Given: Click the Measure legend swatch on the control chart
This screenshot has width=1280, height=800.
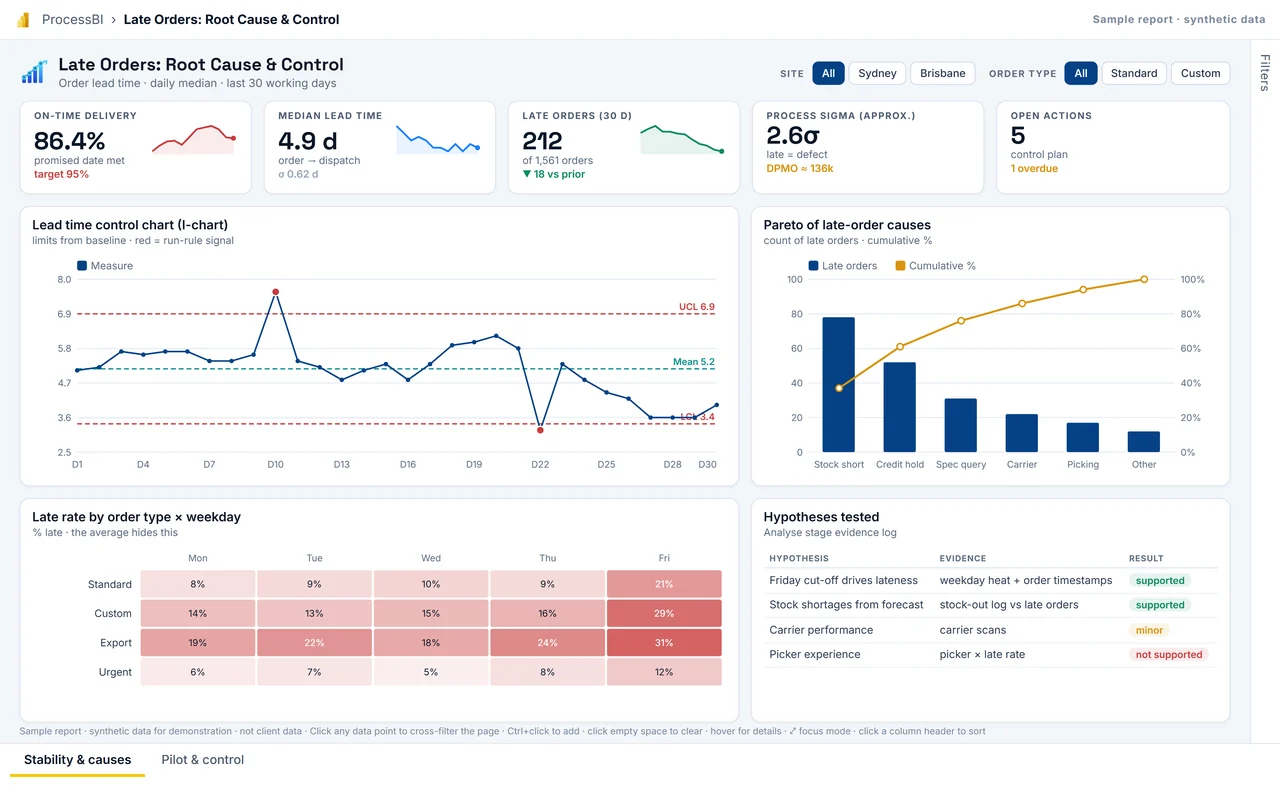Looking at the screenshot, I should [x=82, y=266].
